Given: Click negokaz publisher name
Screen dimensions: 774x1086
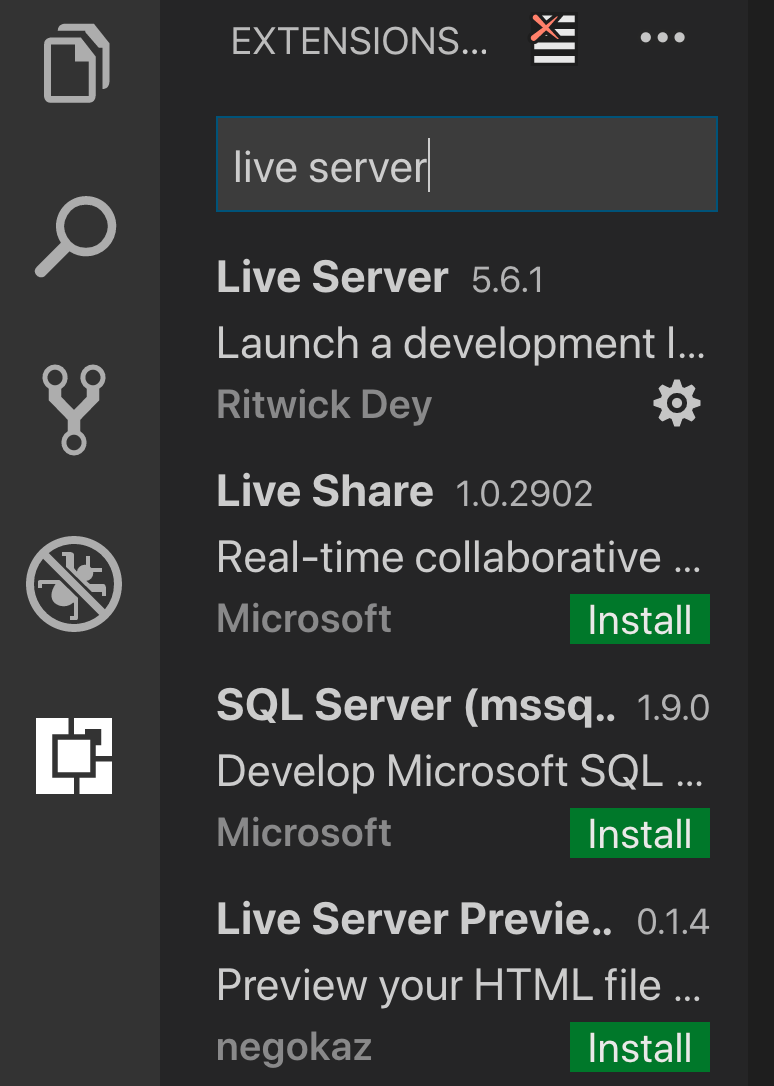Looking at the screenshot, I should (294, 1047).
